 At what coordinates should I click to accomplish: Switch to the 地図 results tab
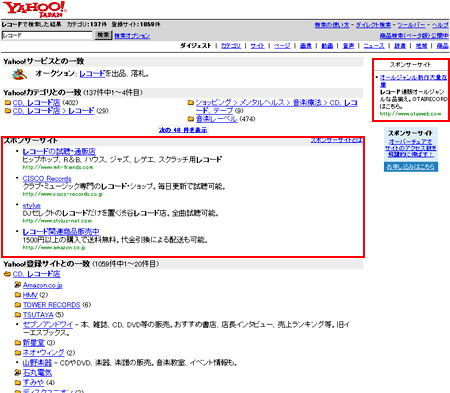[x=421, y=46]
